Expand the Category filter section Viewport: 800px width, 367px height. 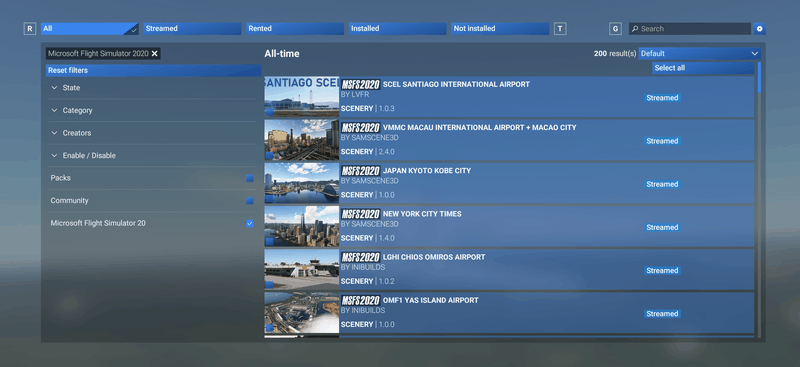tap(152, 110)
